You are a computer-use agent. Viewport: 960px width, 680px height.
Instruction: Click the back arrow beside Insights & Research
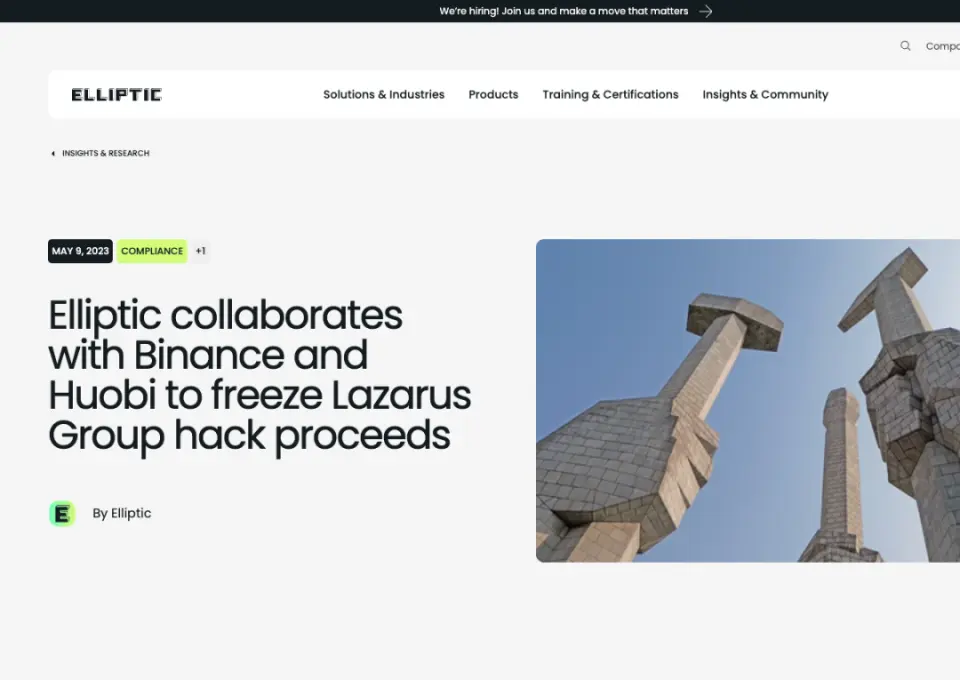(x=53, y=153)
